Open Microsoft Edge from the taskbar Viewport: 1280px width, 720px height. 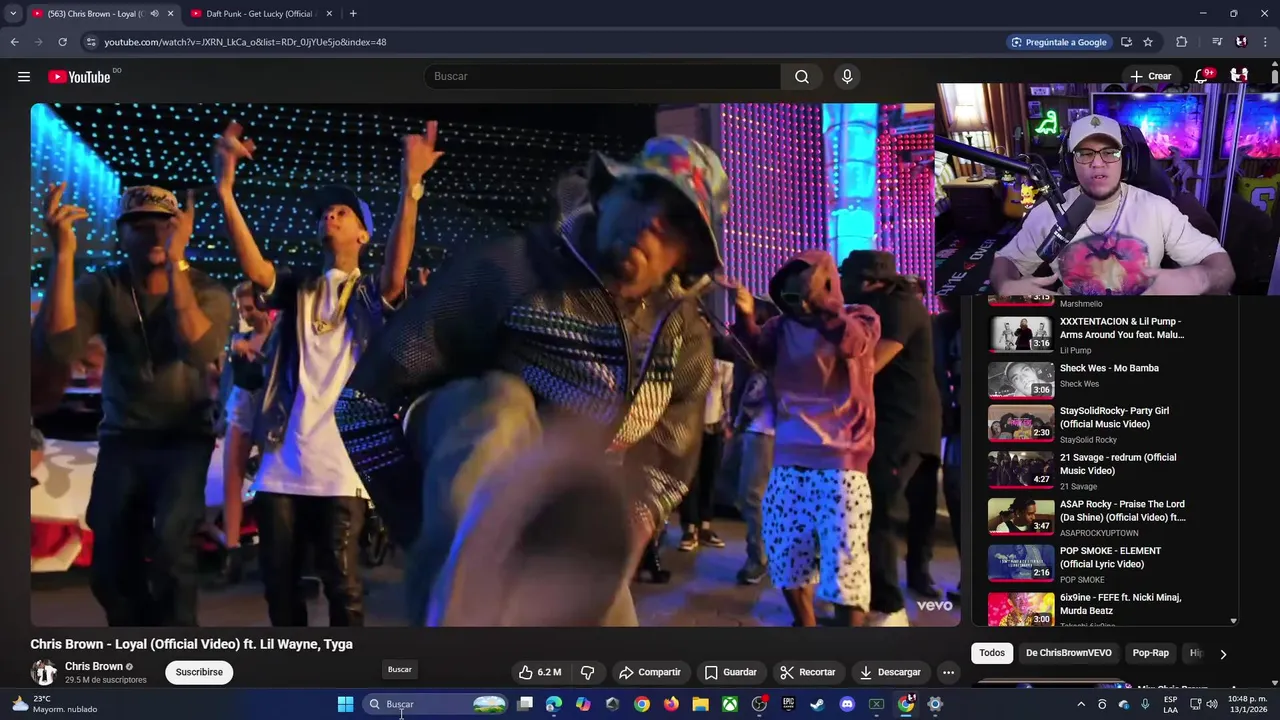(x=554, y=704)
